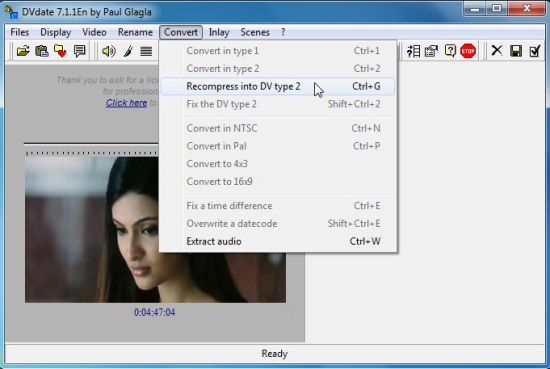Select the Convert to 4x3 entry
Image resolution: width=550 pixels, height=369 pixels.
point(278,164)
